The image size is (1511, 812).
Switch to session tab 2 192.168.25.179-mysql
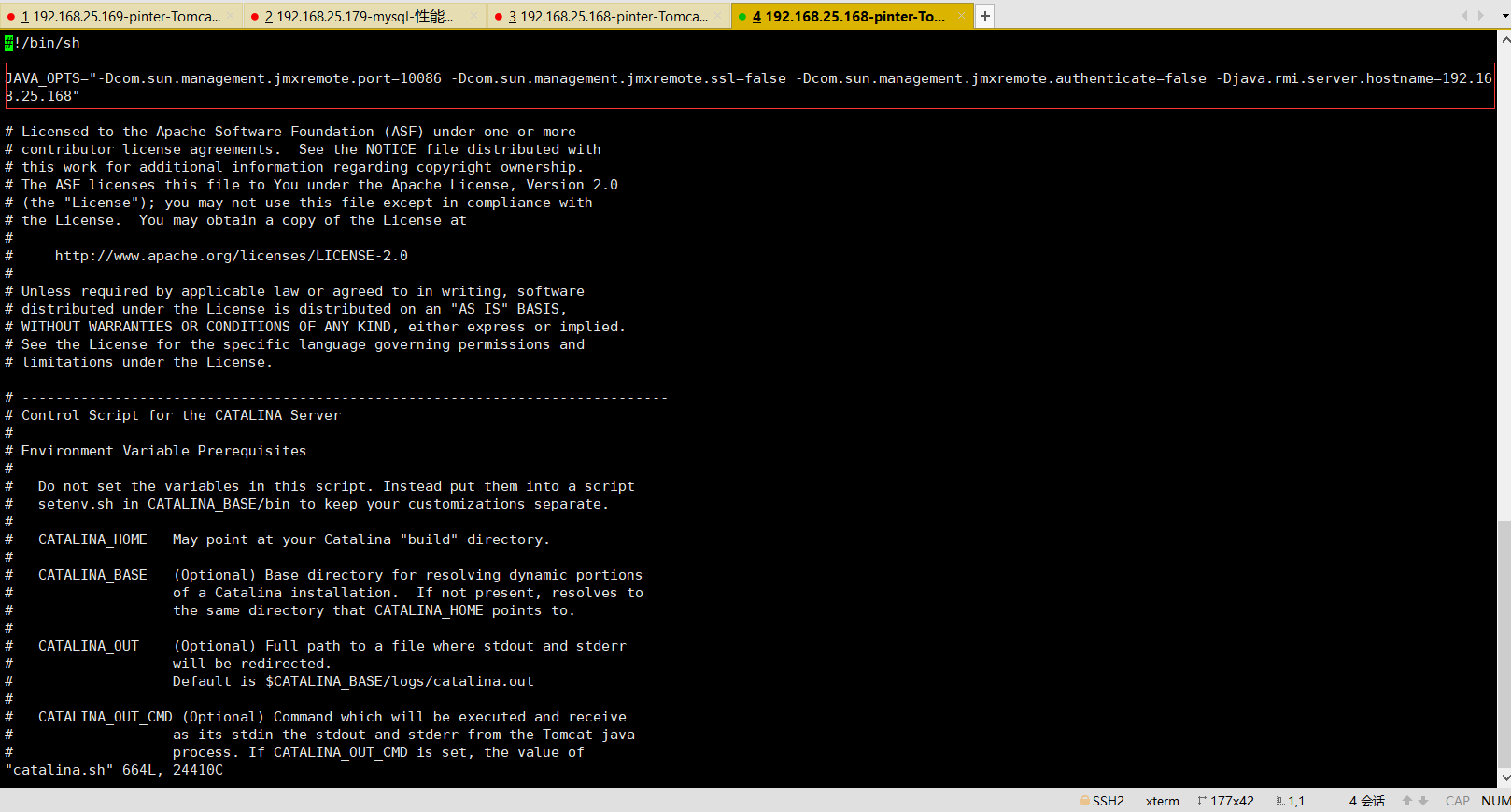[x=365, y=16]
